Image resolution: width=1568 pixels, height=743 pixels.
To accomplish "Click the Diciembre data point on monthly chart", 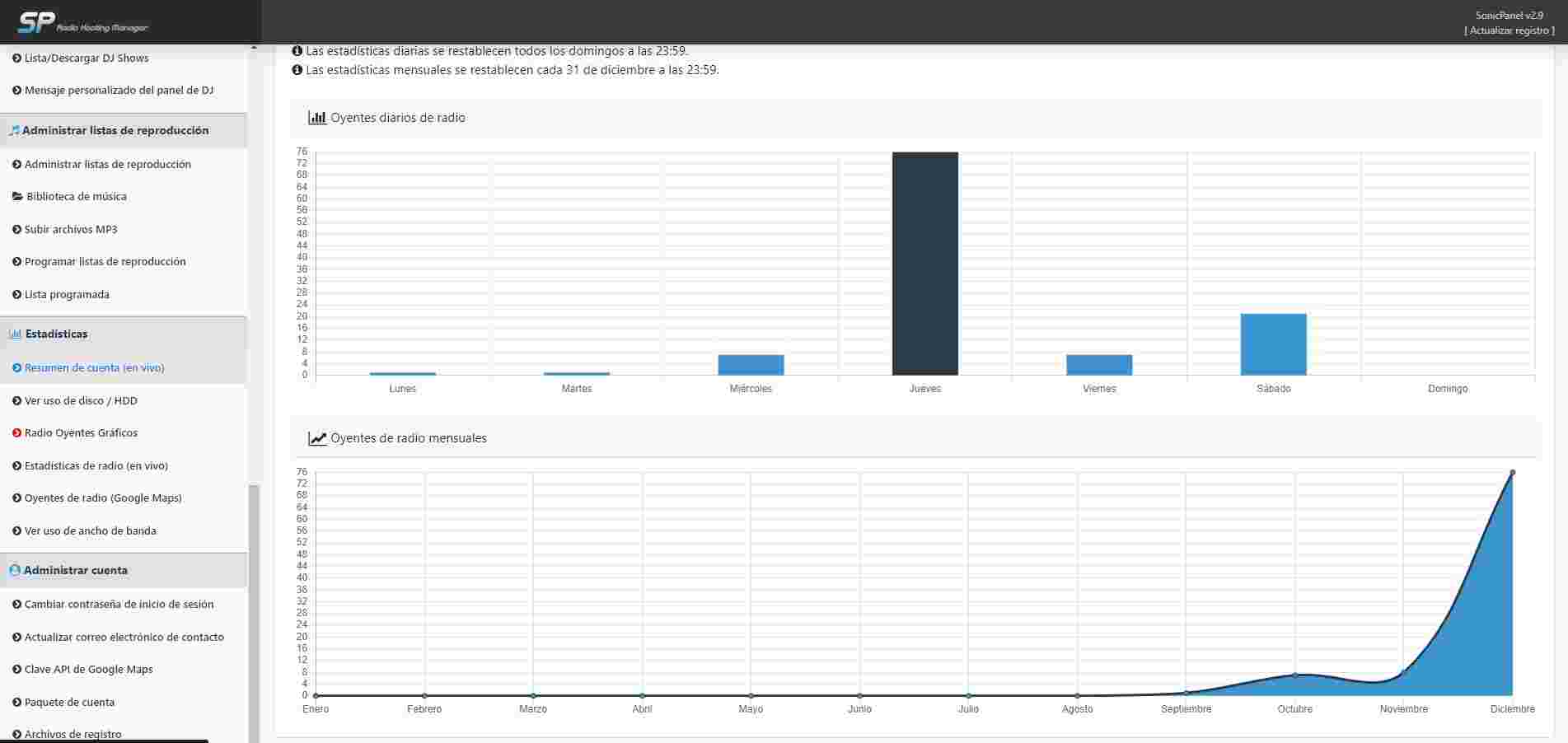I will 1512,473.
